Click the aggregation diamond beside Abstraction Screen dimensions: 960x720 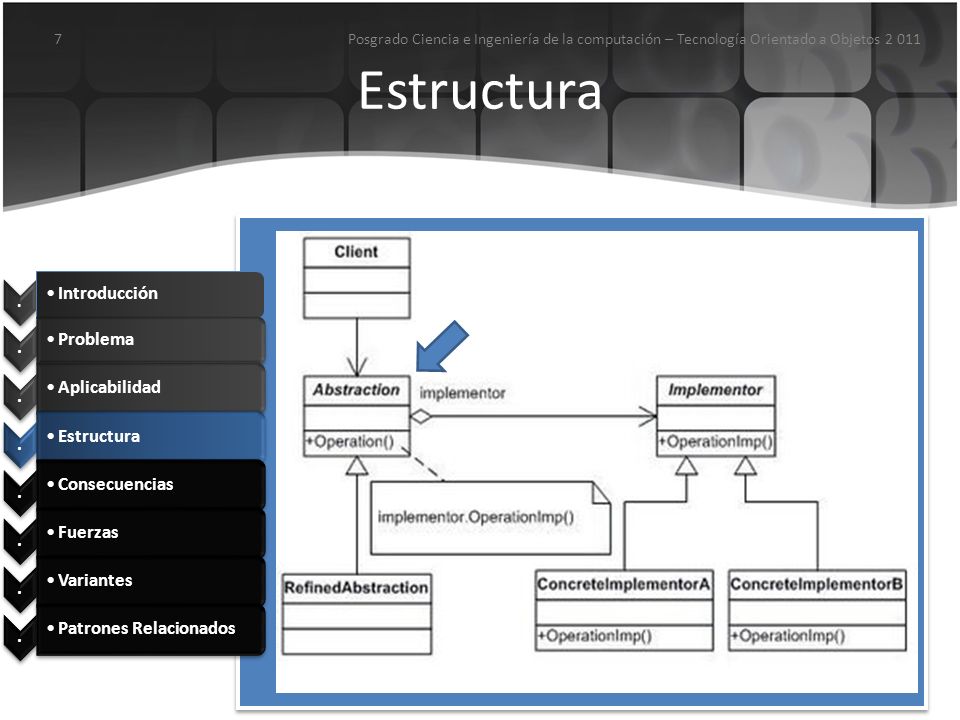[421, 417]
